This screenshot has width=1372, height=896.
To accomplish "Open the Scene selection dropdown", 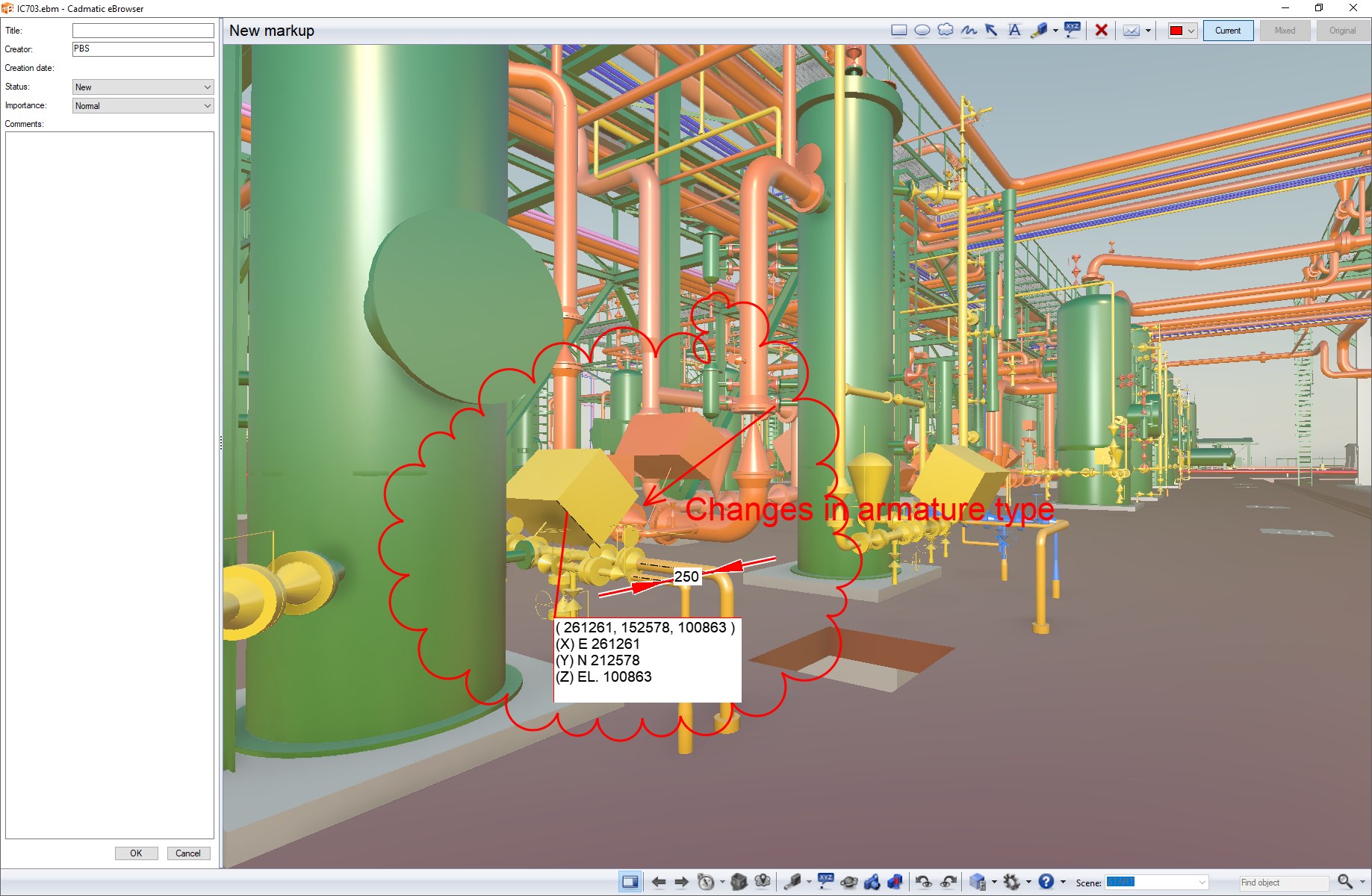I will (1156, 883).
